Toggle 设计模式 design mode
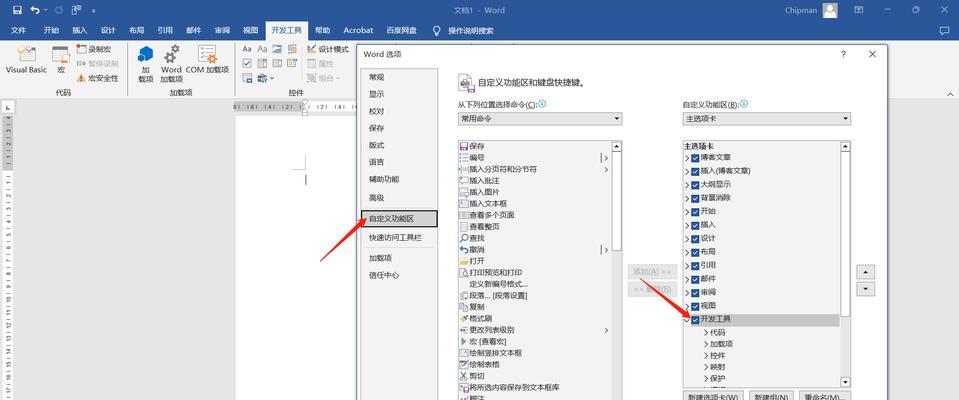Viewport: 959px width, 400px height. point(328,49)
